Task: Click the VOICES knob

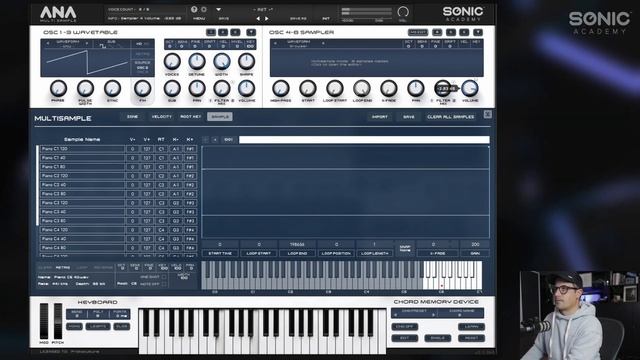Action: click(172, 62)
